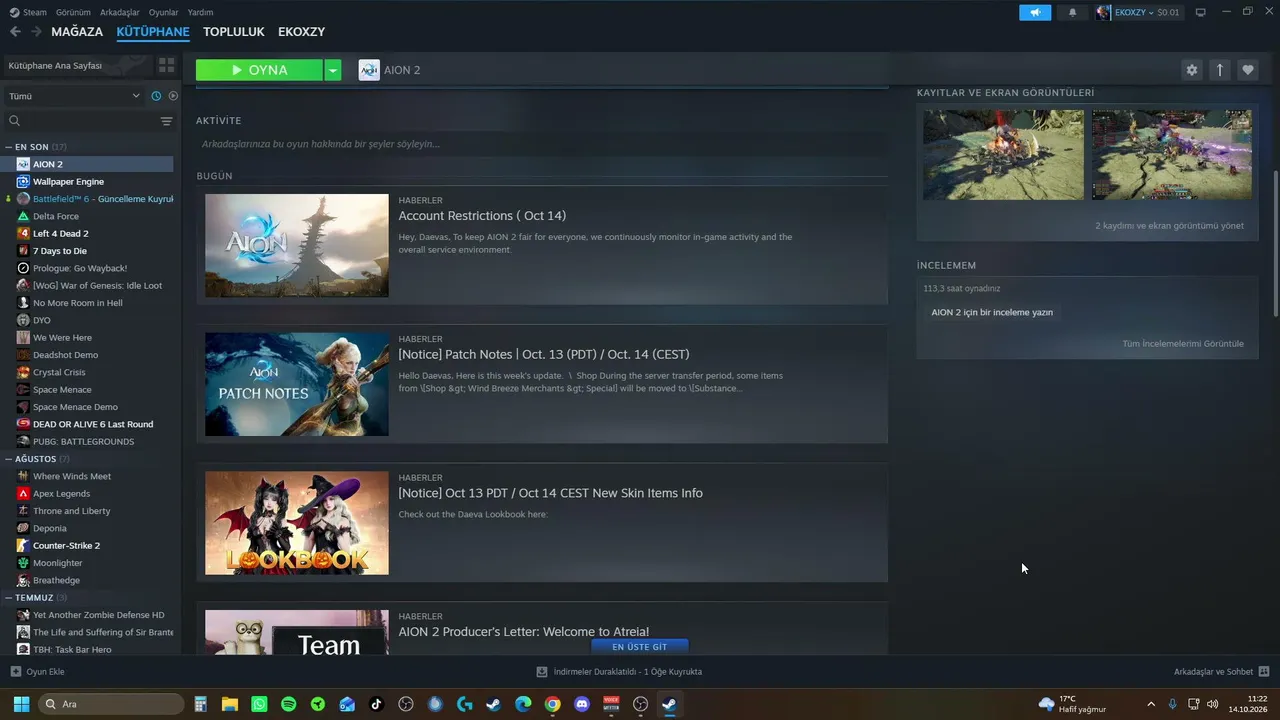Open the Tümü library filter dropdown
This screenshot has width=1280, height=720.
(74, 96)
